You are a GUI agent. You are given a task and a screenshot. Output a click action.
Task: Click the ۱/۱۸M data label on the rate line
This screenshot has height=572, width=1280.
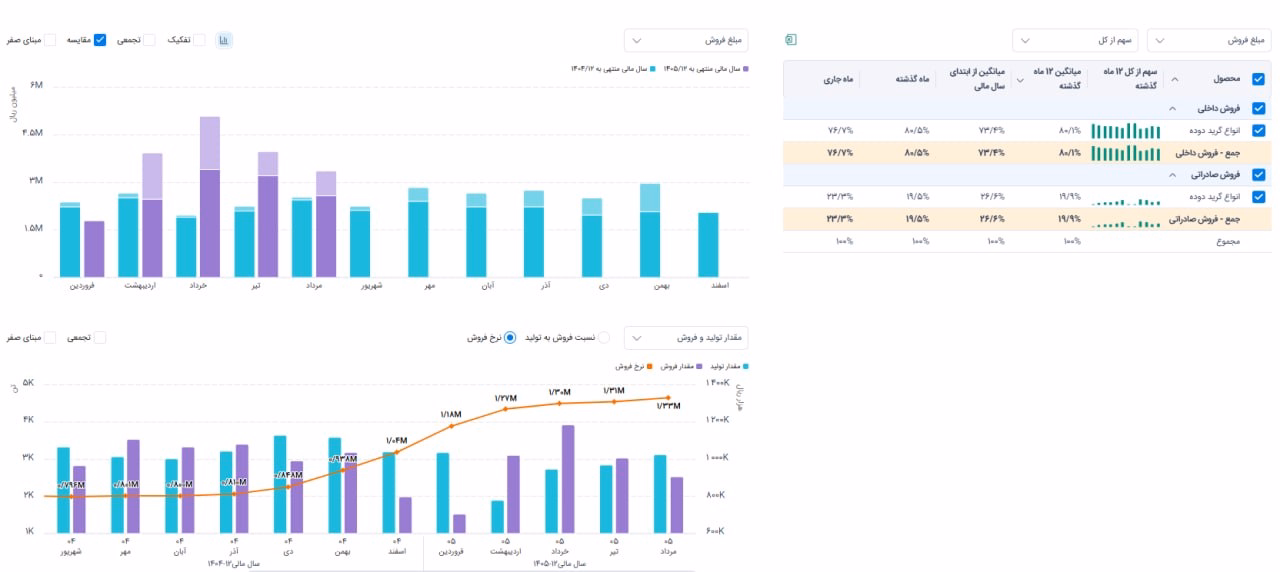451,414
